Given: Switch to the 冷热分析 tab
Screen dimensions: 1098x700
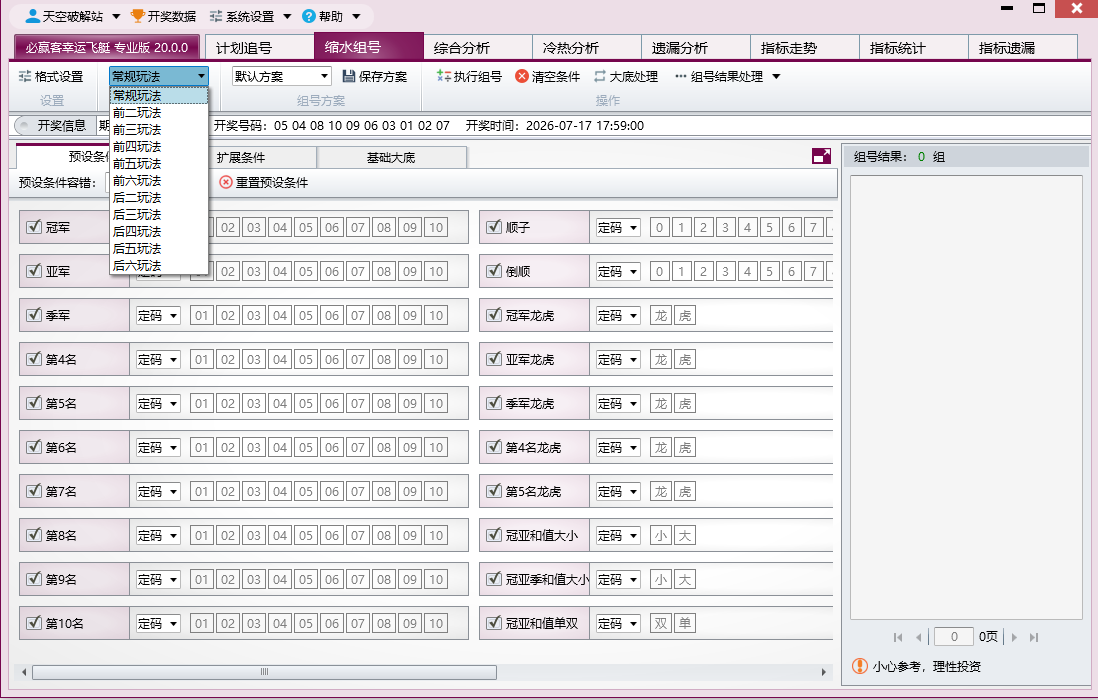Looking at the screenshot, I should (x=587, y=48).
